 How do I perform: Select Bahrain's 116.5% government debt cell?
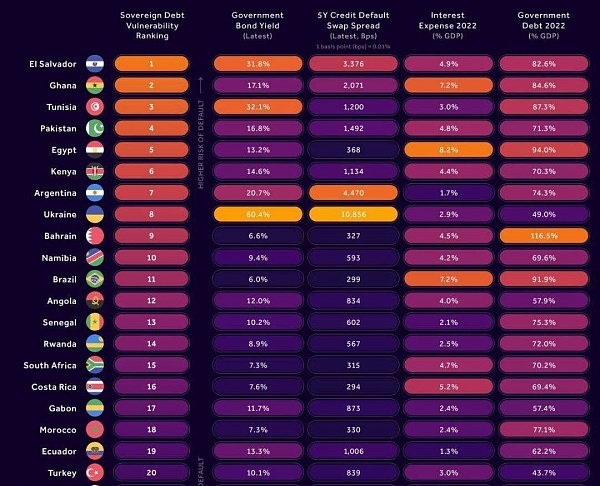pyautogui.click(x=544, y=236)
